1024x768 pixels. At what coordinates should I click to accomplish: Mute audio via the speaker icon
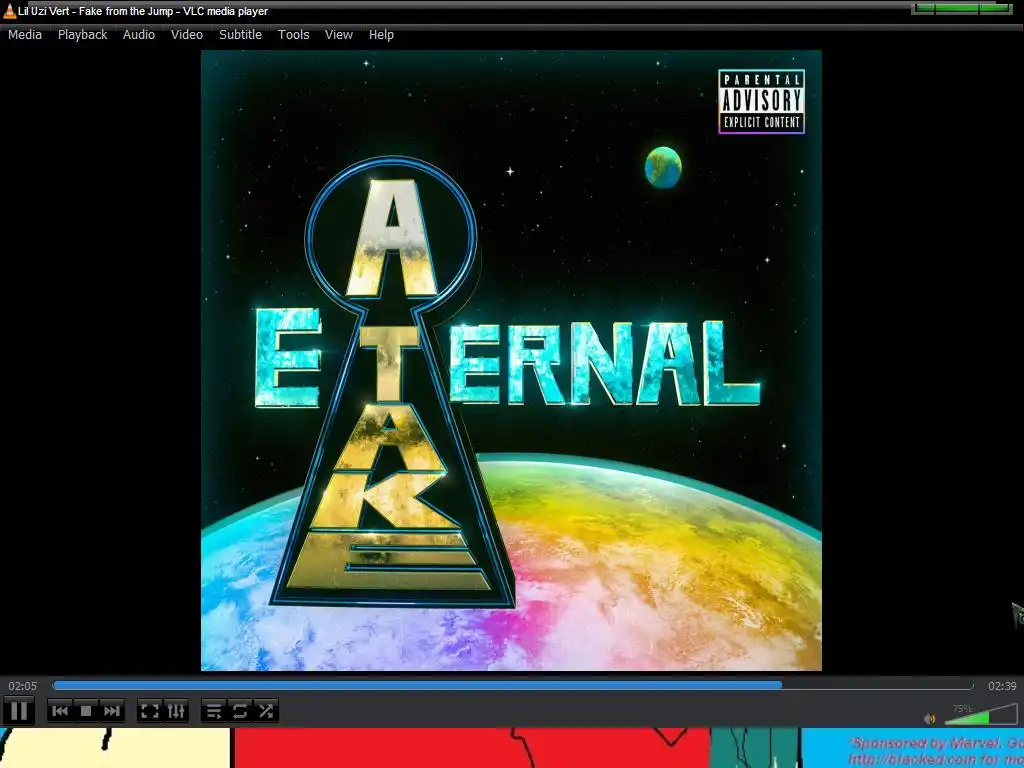(930, 718)
